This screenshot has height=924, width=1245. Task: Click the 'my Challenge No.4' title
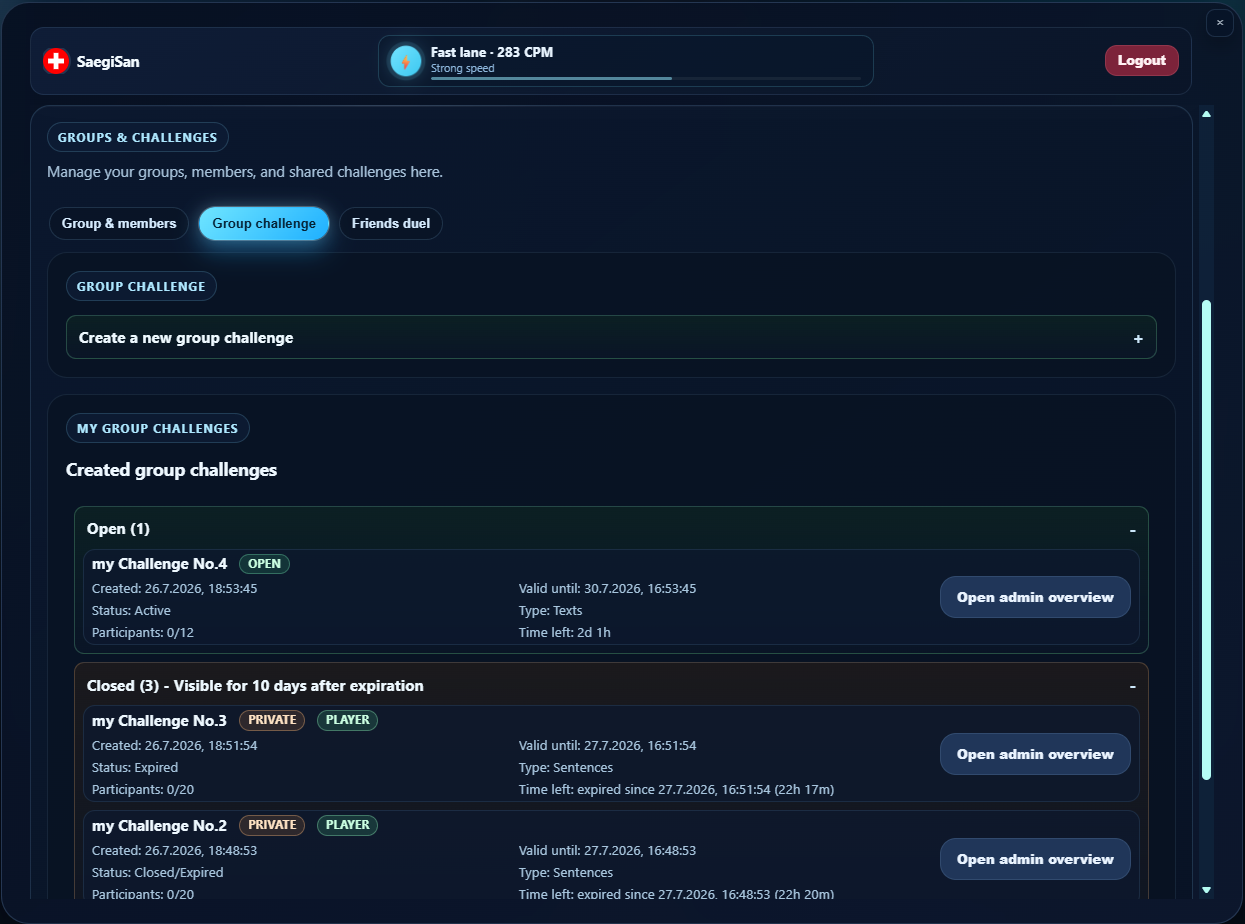[160, 564]
